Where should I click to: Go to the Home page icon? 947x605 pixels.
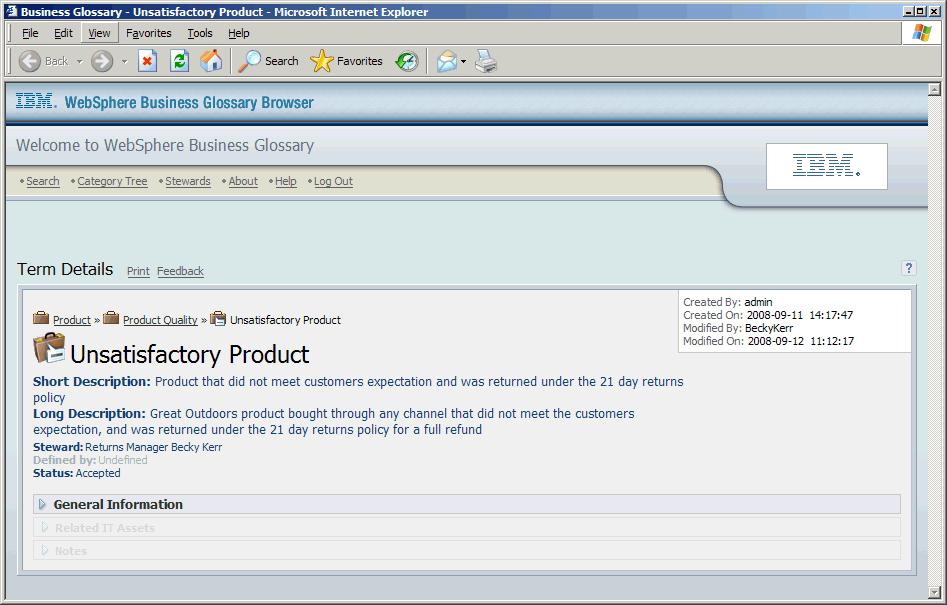[211, 61]
